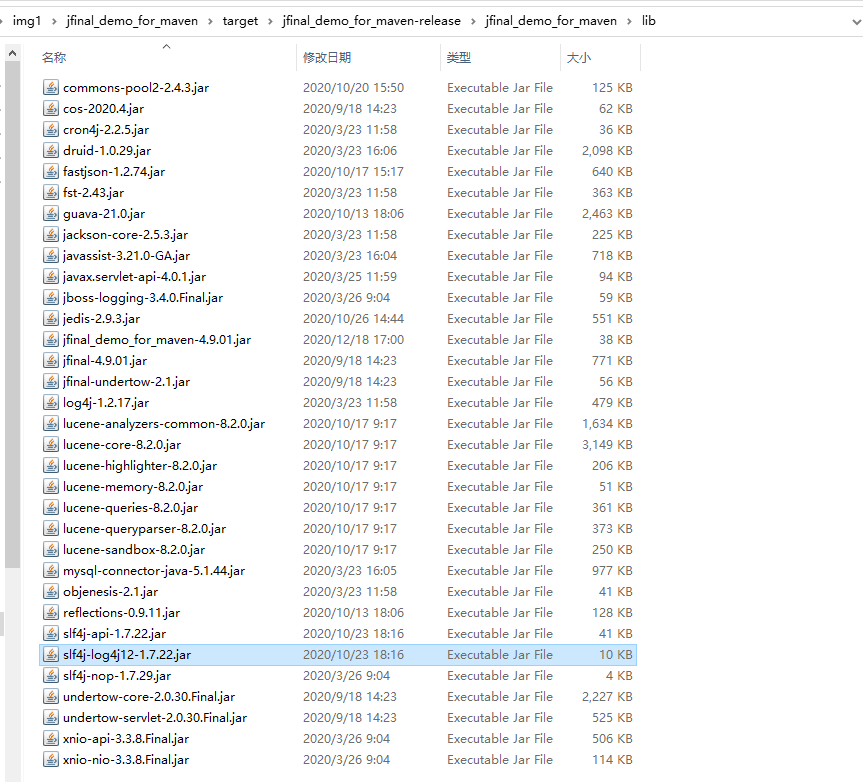Viewport: 863px width, 782px height.
Task: Click the javassist-3.21.0-GA.jar icon
Action: pyautogui.click(x=51, y=255)
